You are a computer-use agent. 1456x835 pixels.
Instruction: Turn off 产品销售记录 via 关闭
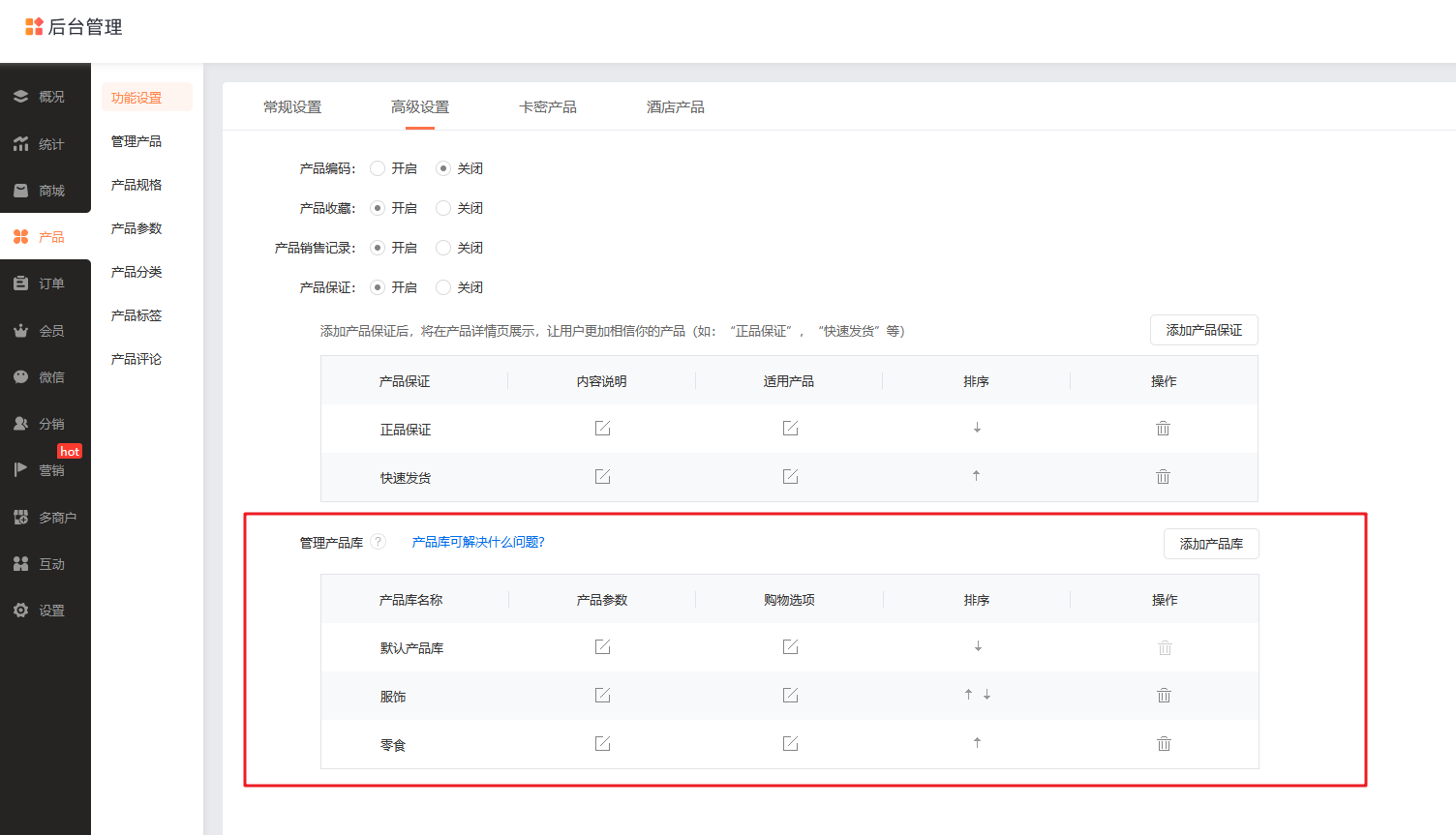443,248
